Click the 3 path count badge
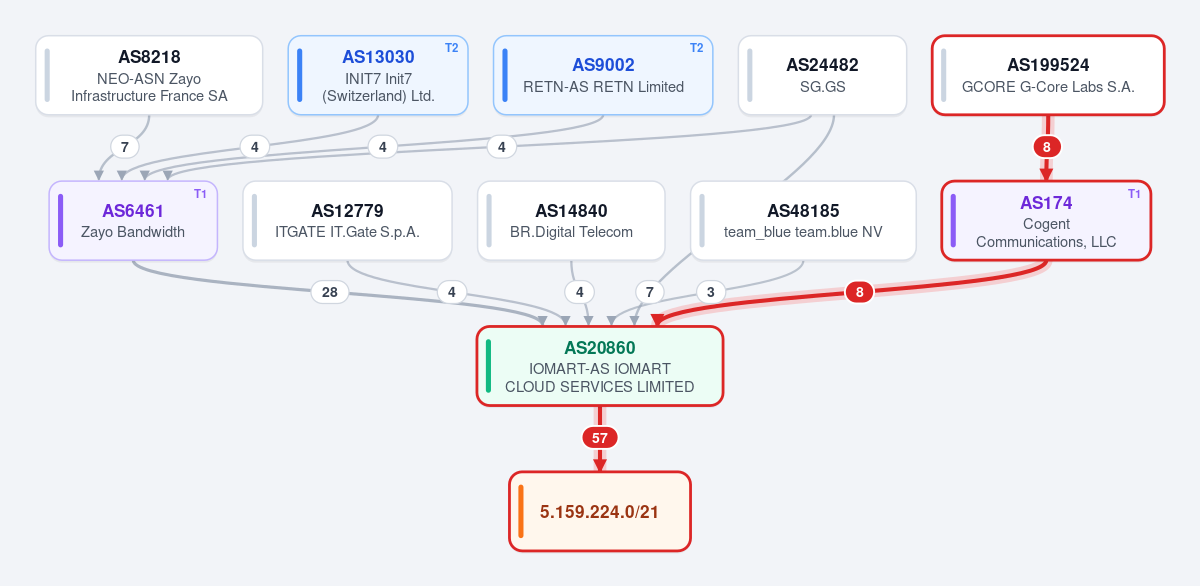Viewport: 1200px width, 586px height. pos(710,292)
